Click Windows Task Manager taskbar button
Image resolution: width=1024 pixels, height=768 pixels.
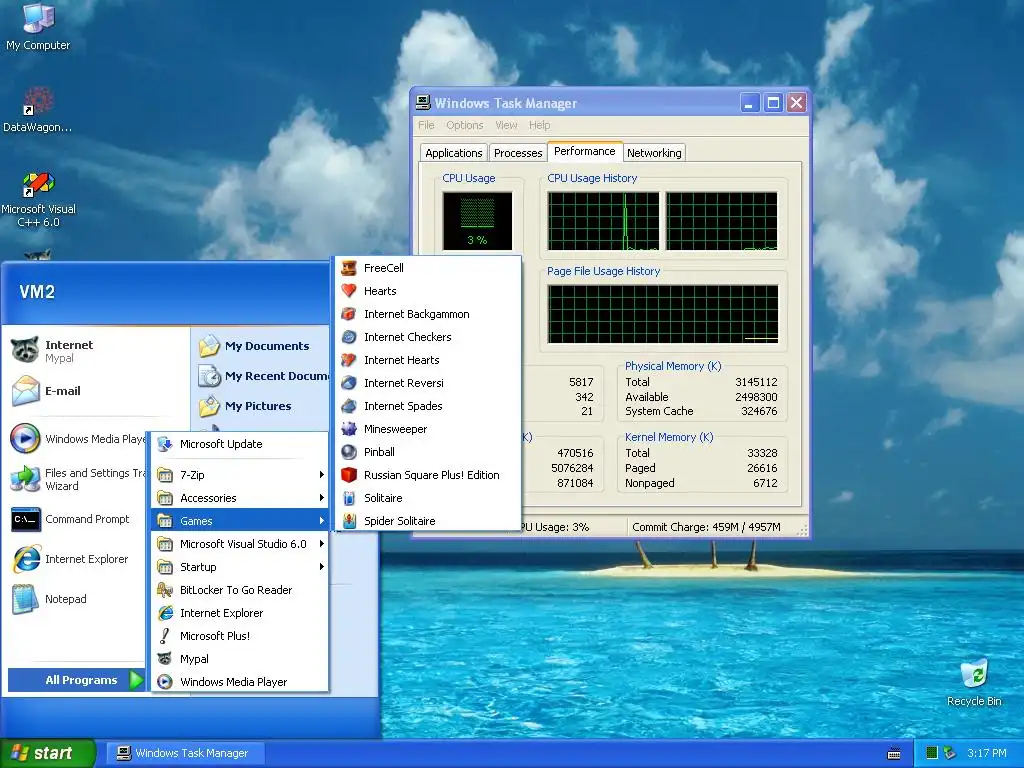pos(185,753)
